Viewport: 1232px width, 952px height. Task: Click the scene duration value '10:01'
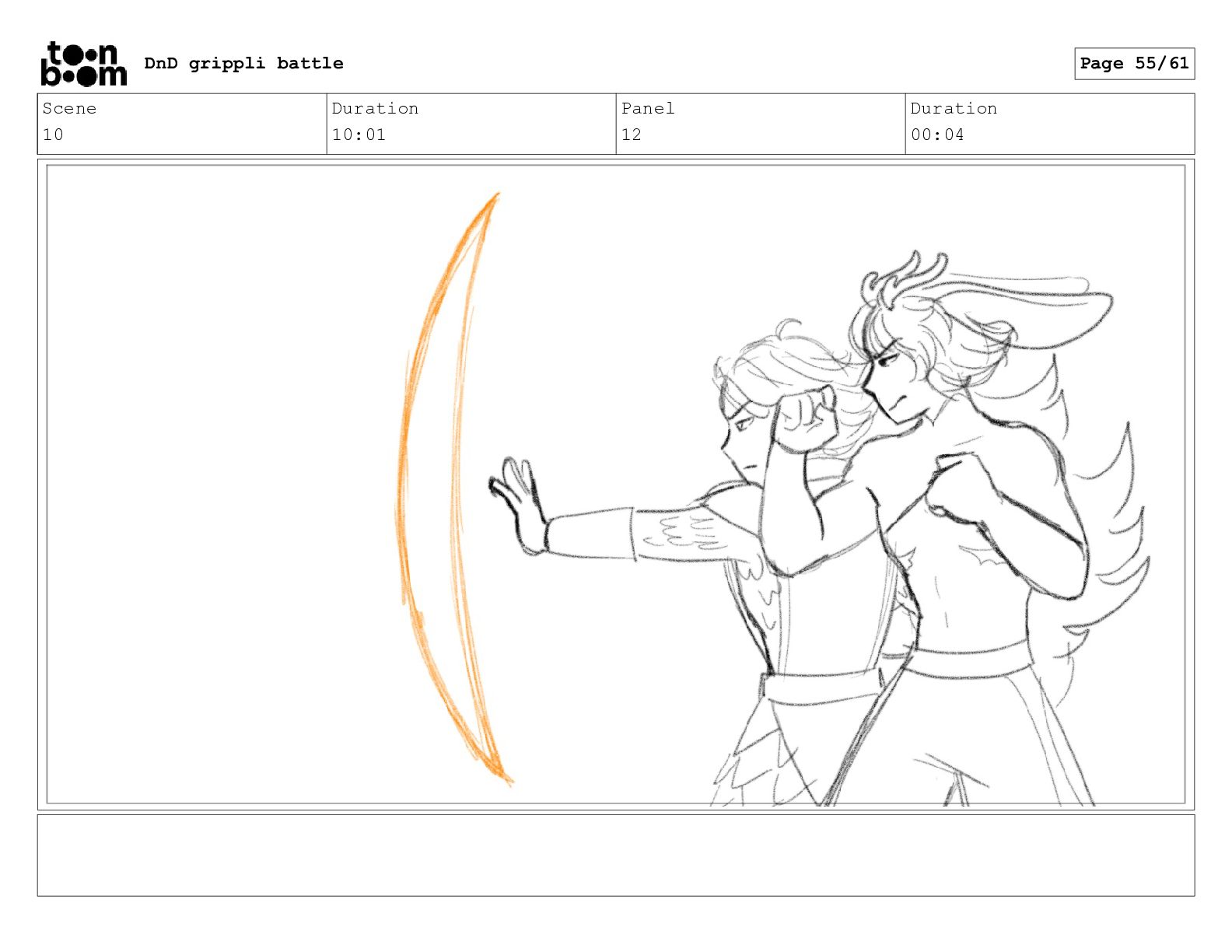[359, 135]
